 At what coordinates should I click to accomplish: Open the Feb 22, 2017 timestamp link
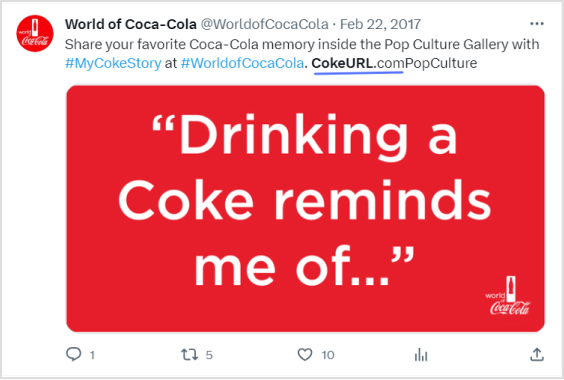(380, 24)
